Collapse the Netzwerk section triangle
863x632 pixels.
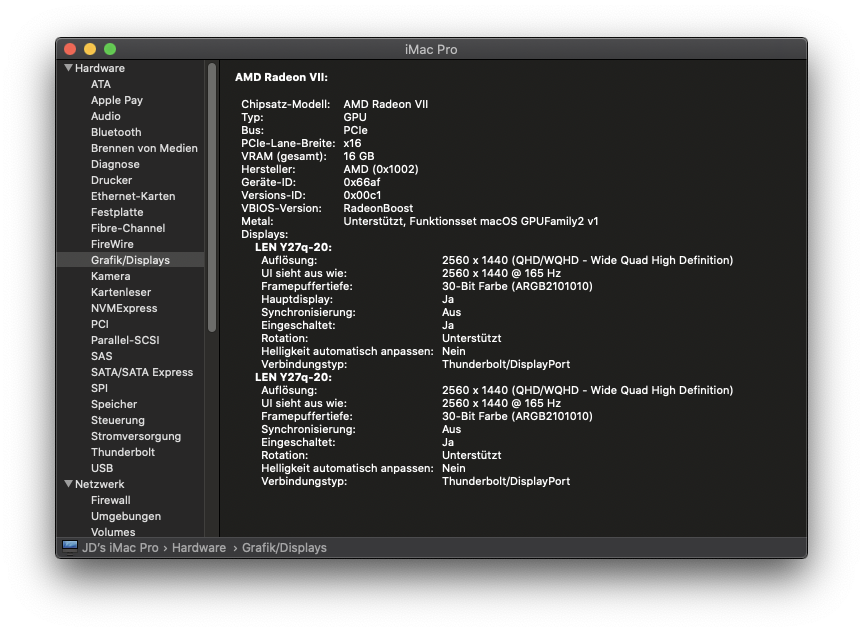[68, 484]
